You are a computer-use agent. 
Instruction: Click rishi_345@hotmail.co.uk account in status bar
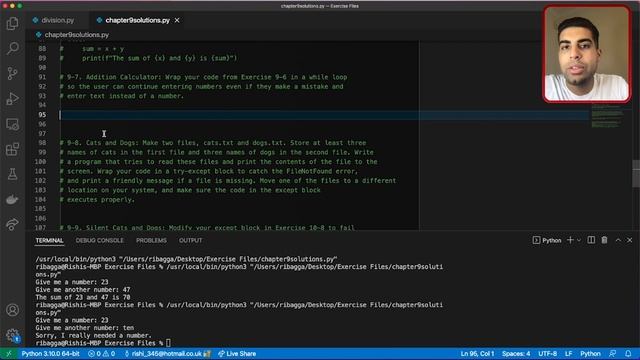[x=168, y=354]
